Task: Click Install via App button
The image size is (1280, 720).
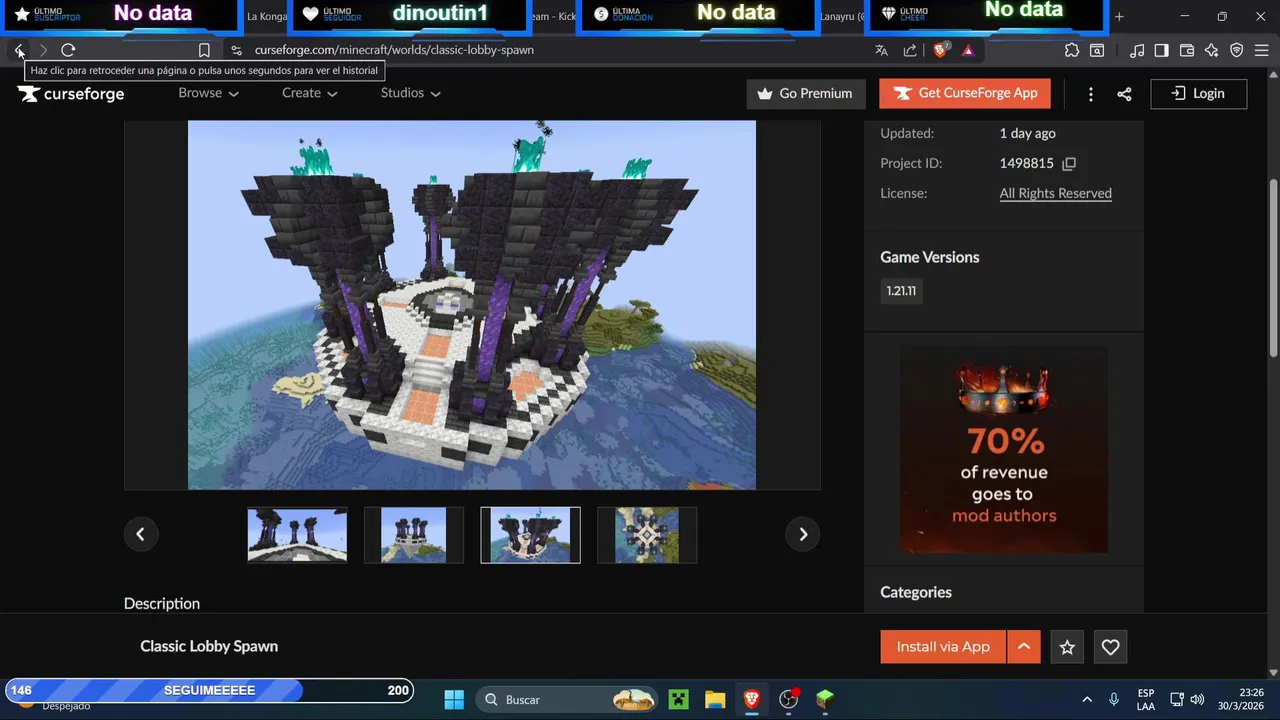Action: (x=943, y=647)
